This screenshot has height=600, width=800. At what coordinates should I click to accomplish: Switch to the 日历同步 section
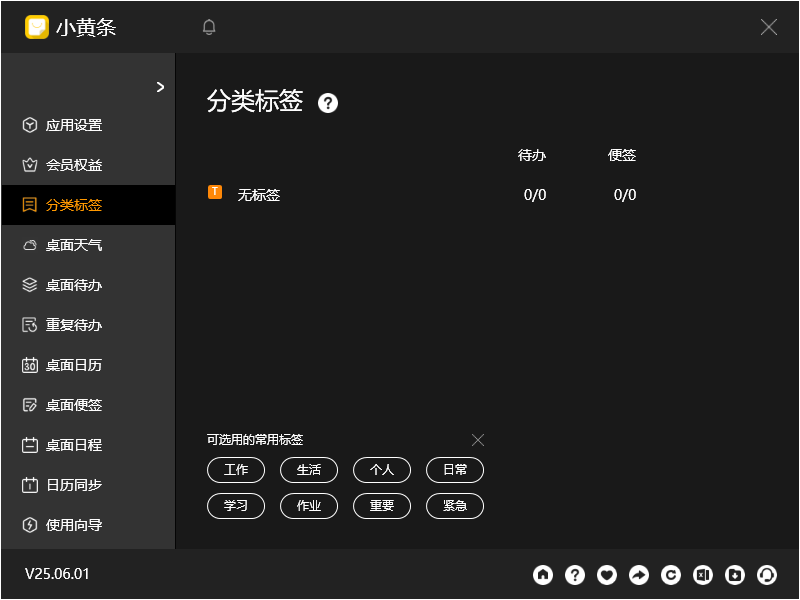point(80,485)
